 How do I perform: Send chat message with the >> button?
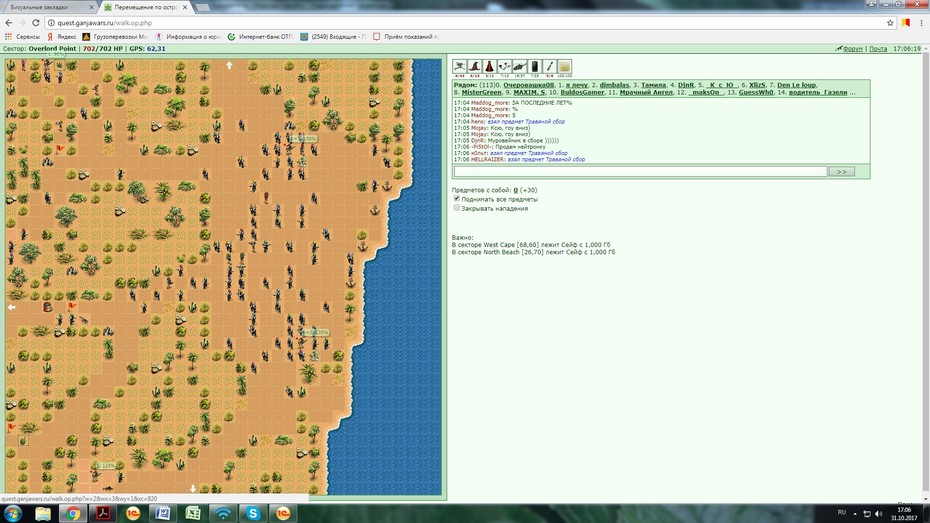pos(841,171)
